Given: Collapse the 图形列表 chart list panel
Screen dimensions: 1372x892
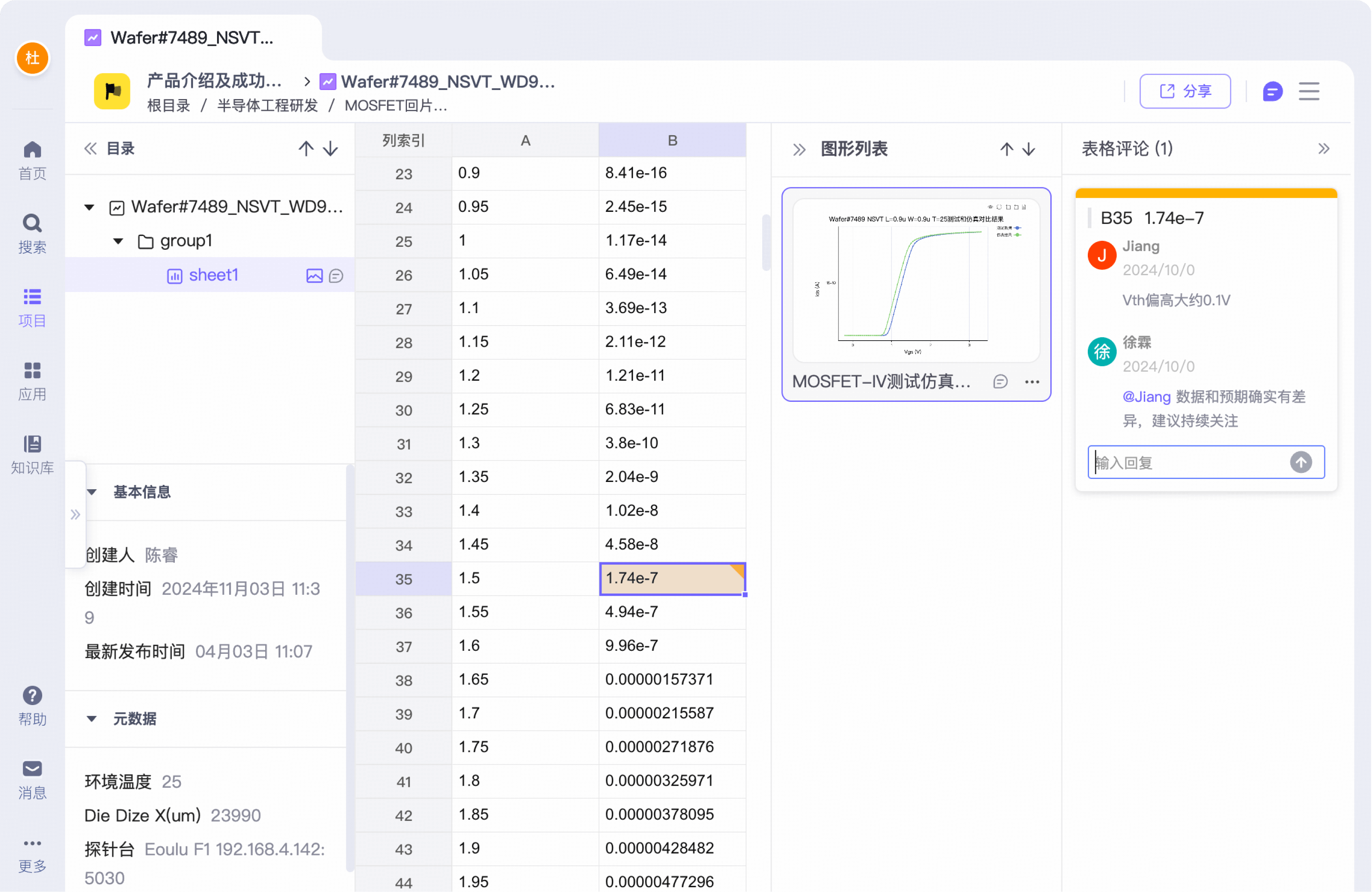Looking at the screenshot, I should coord(799,150).
